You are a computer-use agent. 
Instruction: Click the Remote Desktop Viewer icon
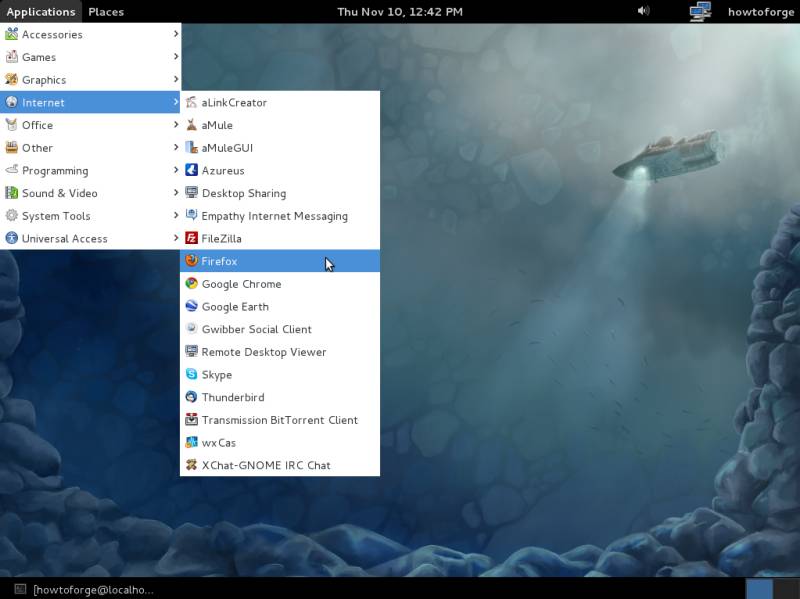point(191,352)
